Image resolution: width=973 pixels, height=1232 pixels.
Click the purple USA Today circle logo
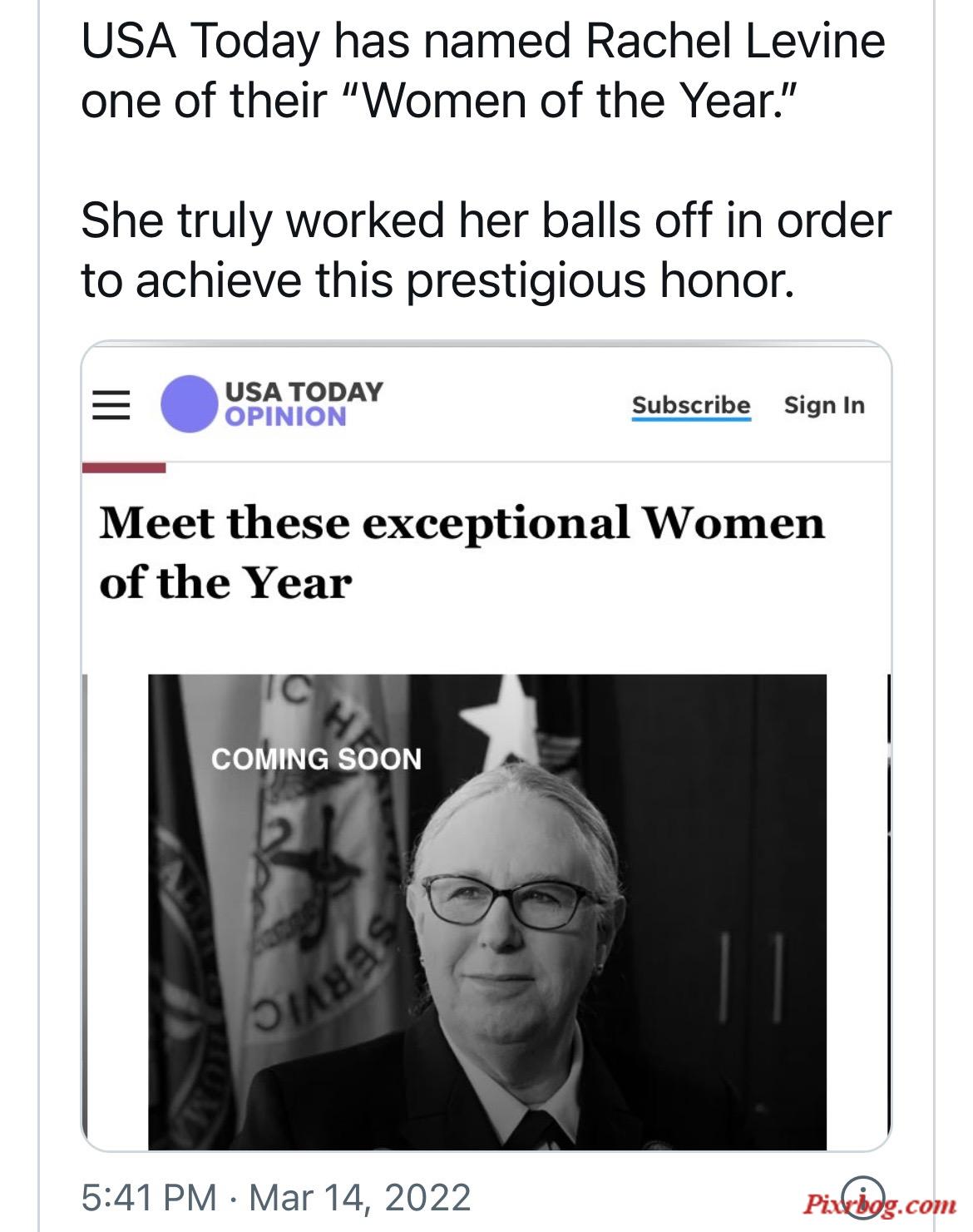point(190,404)
